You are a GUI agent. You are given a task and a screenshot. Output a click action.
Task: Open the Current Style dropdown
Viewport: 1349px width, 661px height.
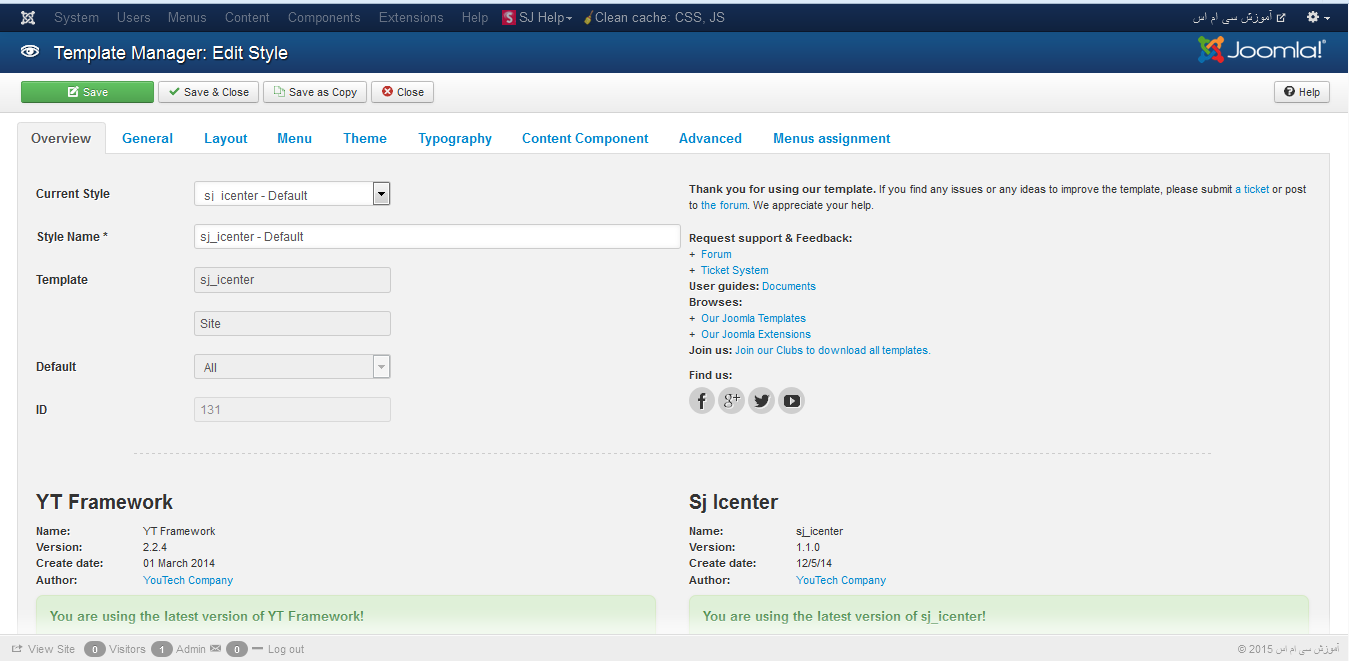292,194
